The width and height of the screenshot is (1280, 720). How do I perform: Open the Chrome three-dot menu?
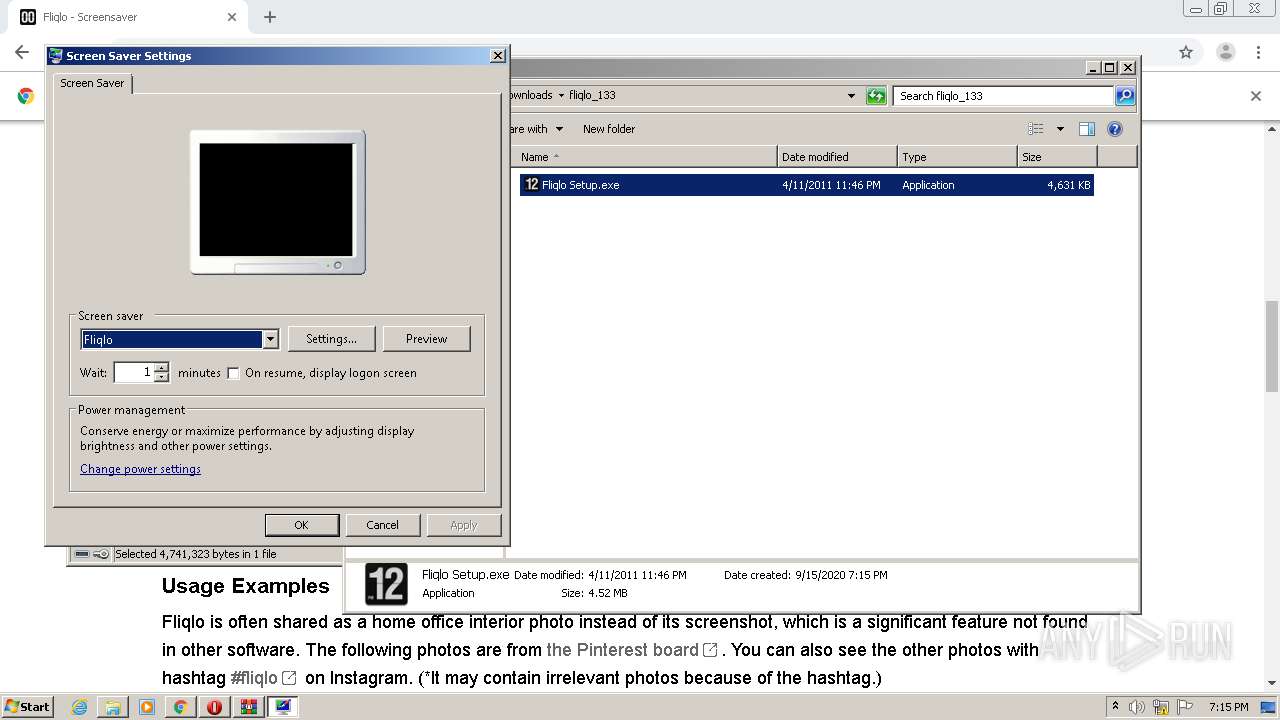click(x=1260, y=52)
